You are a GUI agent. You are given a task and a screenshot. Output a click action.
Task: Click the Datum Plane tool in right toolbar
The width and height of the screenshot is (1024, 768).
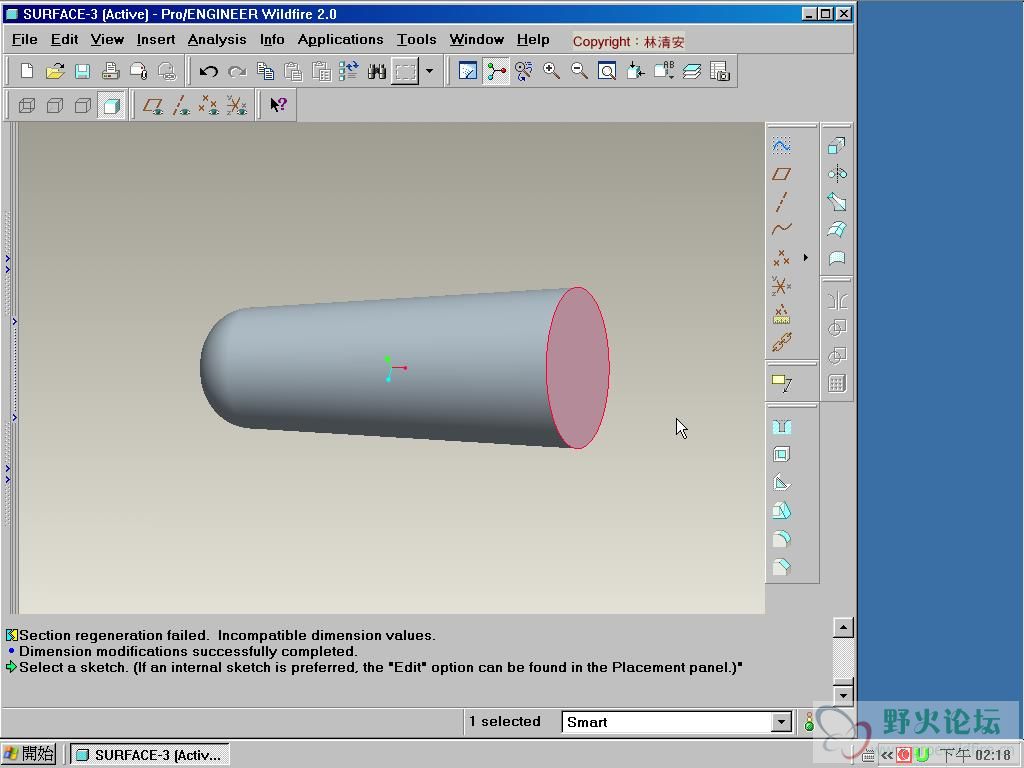point(782,174)
